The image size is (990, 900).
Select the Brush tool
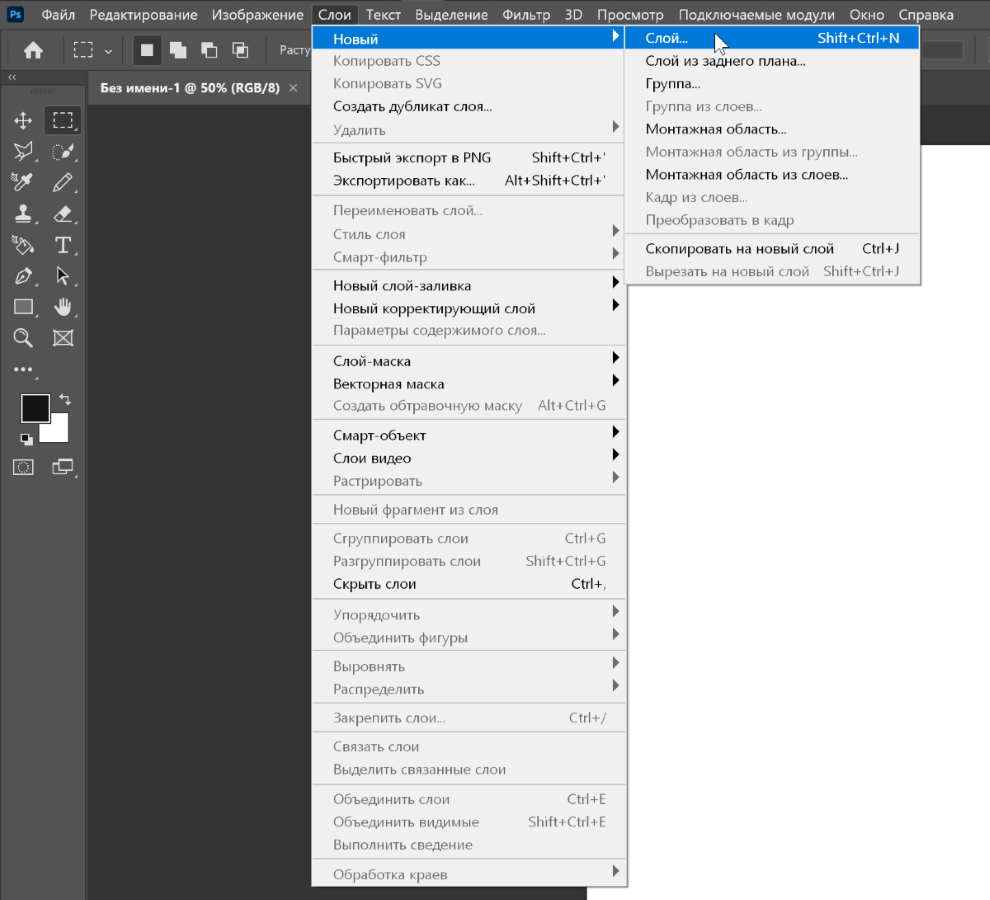pyautogui.click(x=63, y=182)
